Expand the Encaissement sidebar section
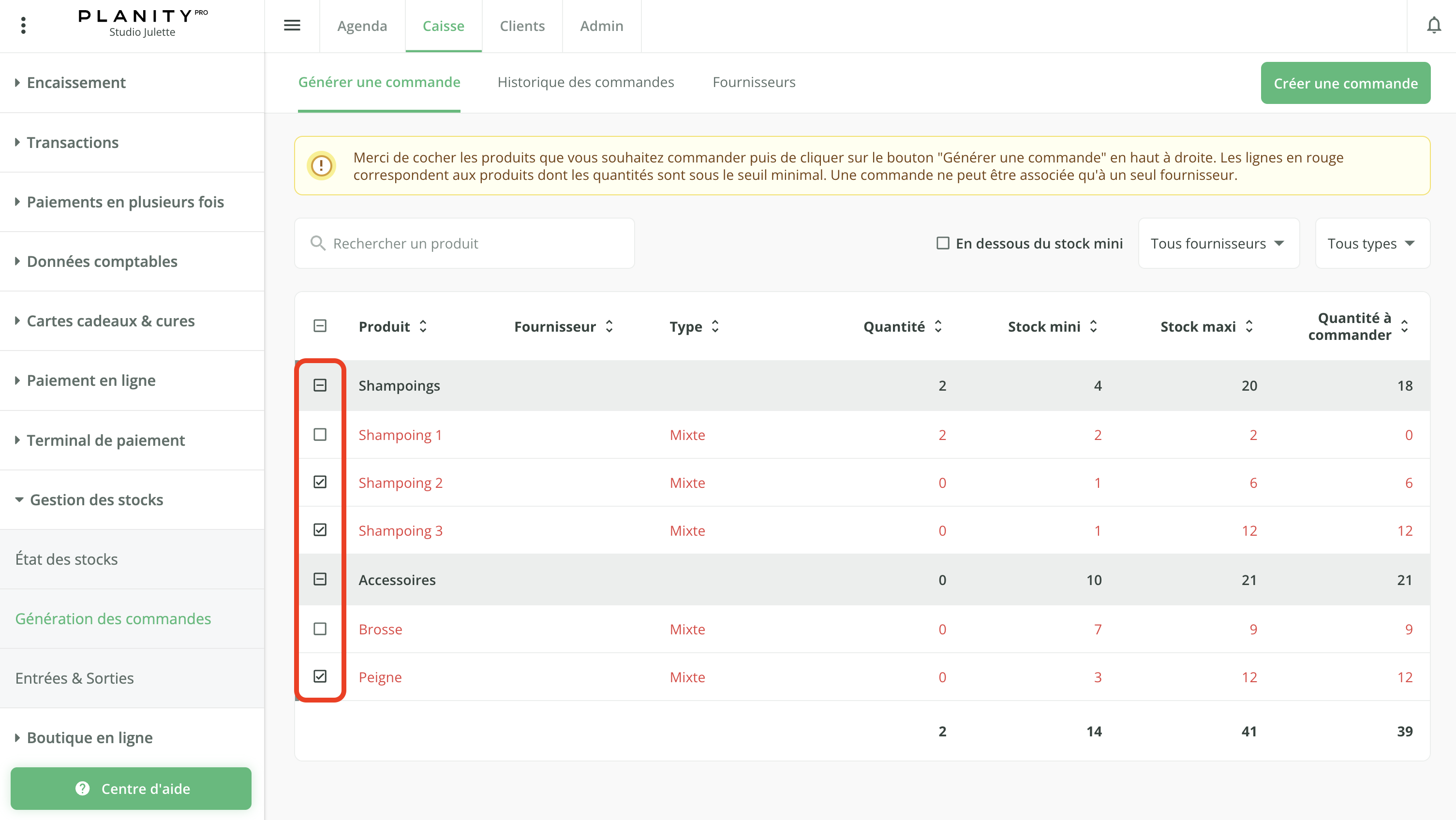The image size is (1456, 820). 76,83
